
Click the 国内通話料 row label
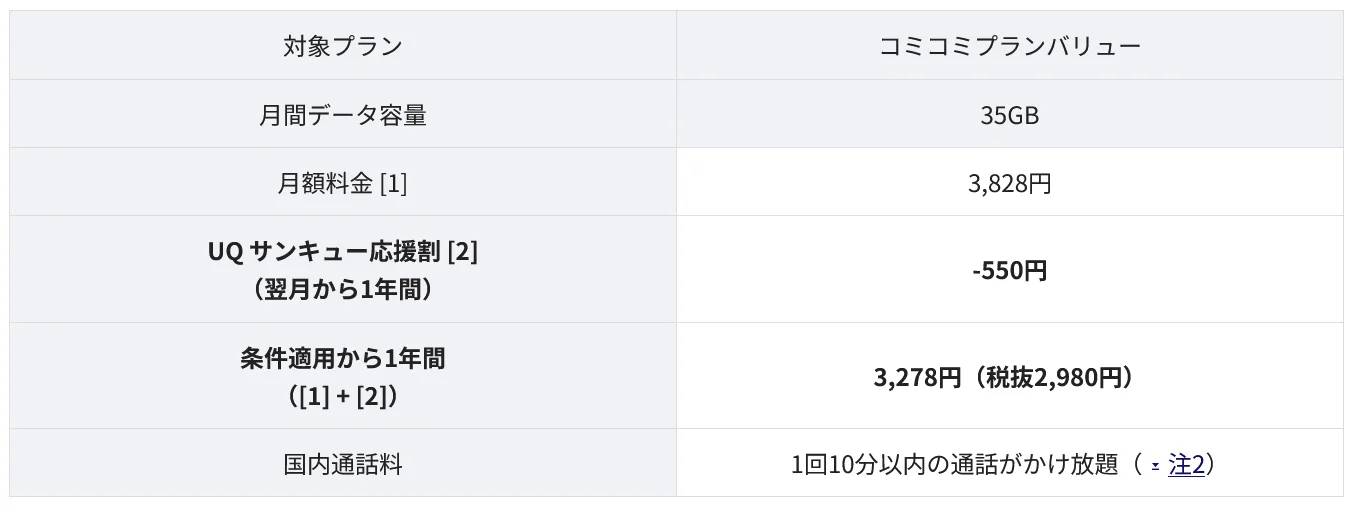coord(343,465)
